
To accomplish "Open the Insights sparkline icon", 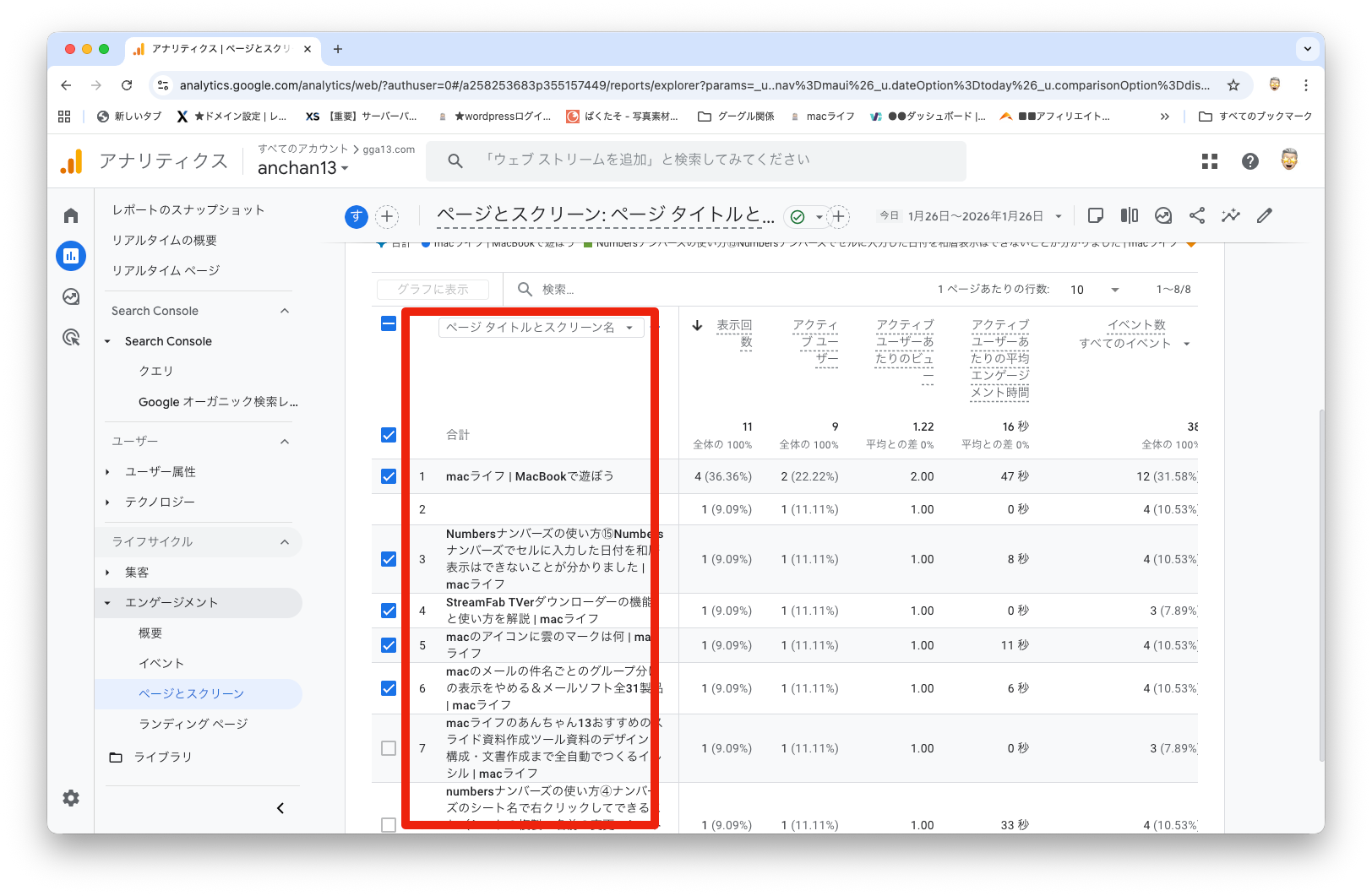I will (x=1231, y=216).
